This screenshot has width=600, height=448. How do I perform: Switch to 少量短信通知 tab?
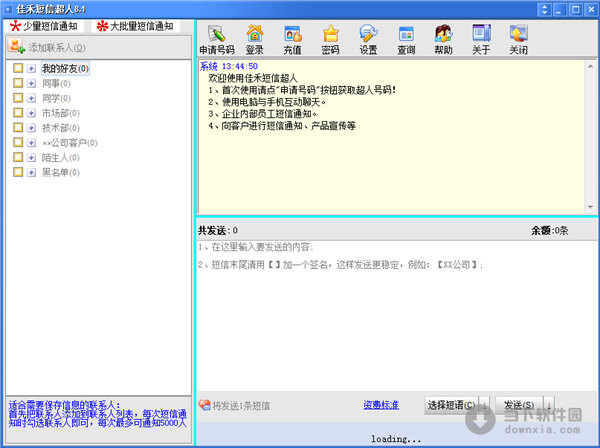[46, 26]
